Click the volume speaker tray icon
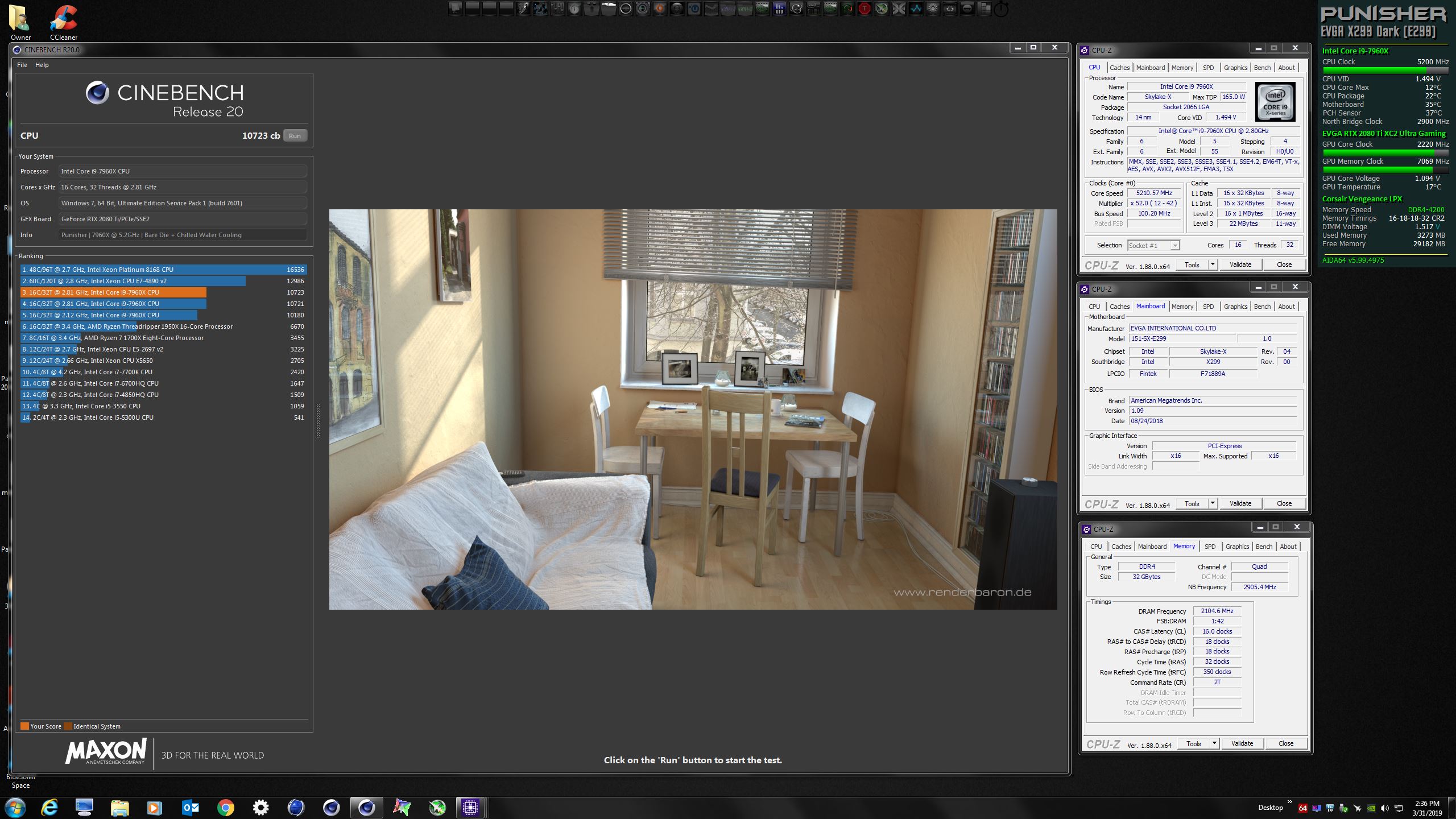Screen dimensions: 1456x819 [1384, 808]
